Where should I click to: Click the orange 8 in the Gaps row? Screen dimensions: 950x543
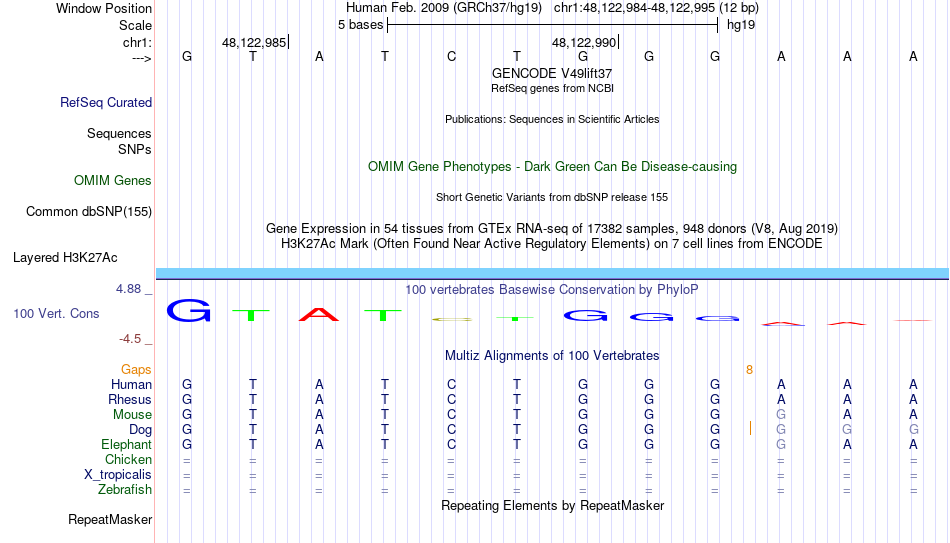pyautogui.click(x=749, y=370)
